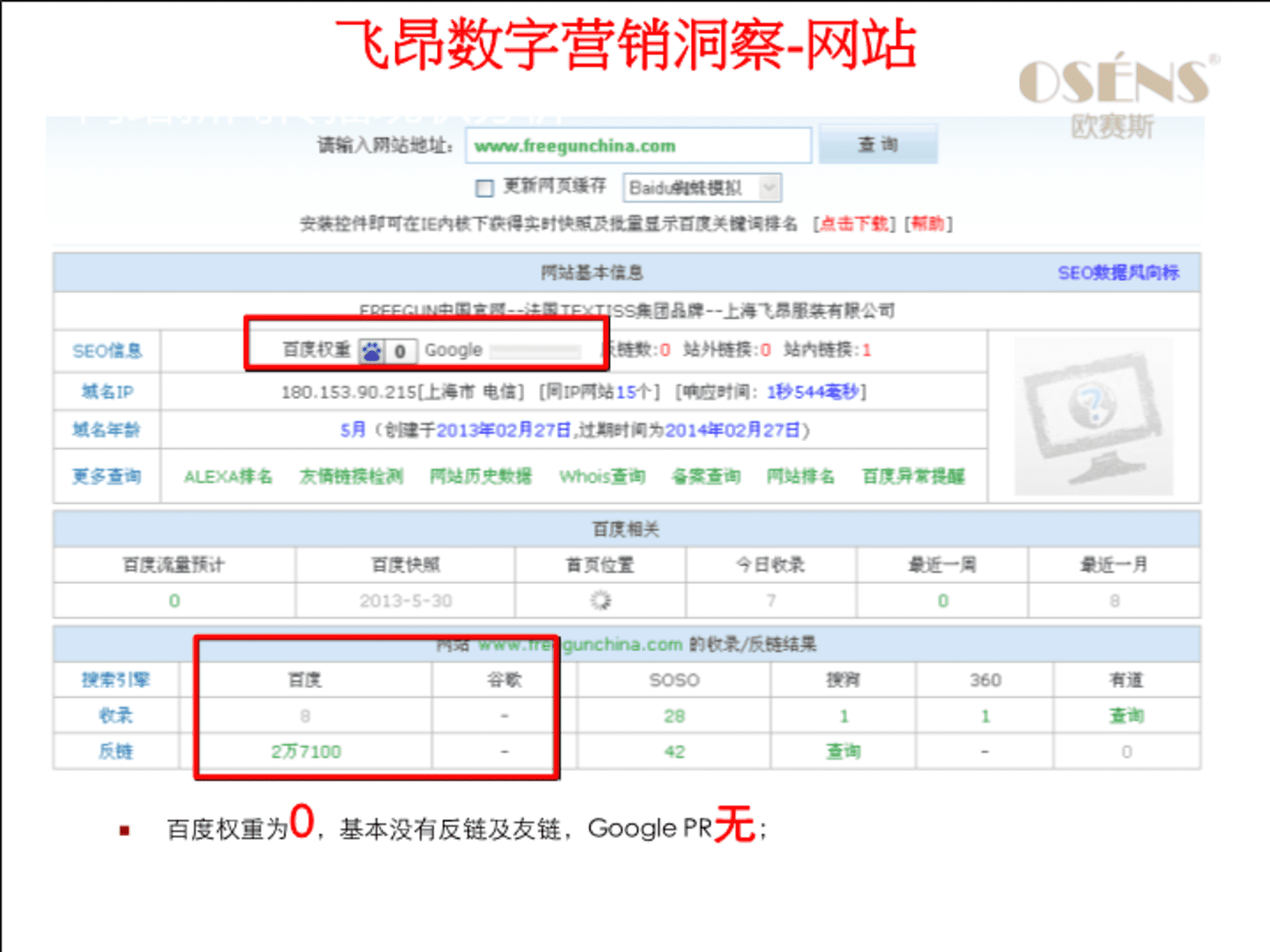Click the 域名年龄 row label
1270x952 pixels.
tap(106, 430)
